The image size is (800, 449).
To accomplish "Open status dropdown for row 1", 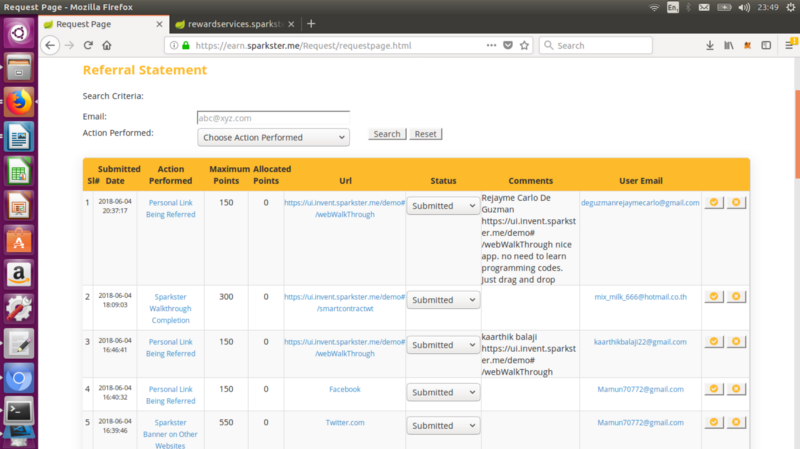I will [x=443, y=206].
